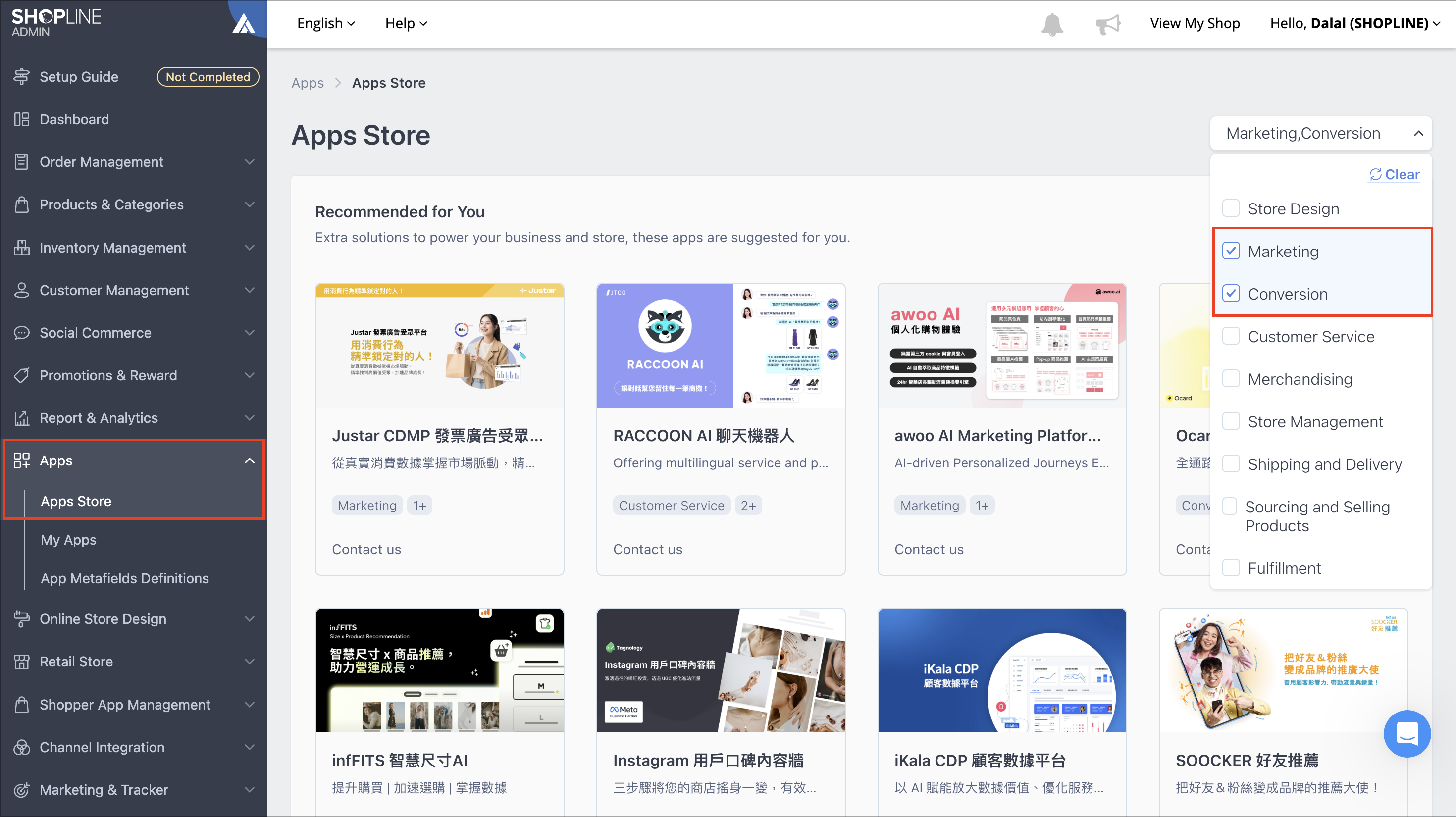
Task: Check the Merchandising filter checkbox
Action: pyautogui.click(x=1231, y=379)
